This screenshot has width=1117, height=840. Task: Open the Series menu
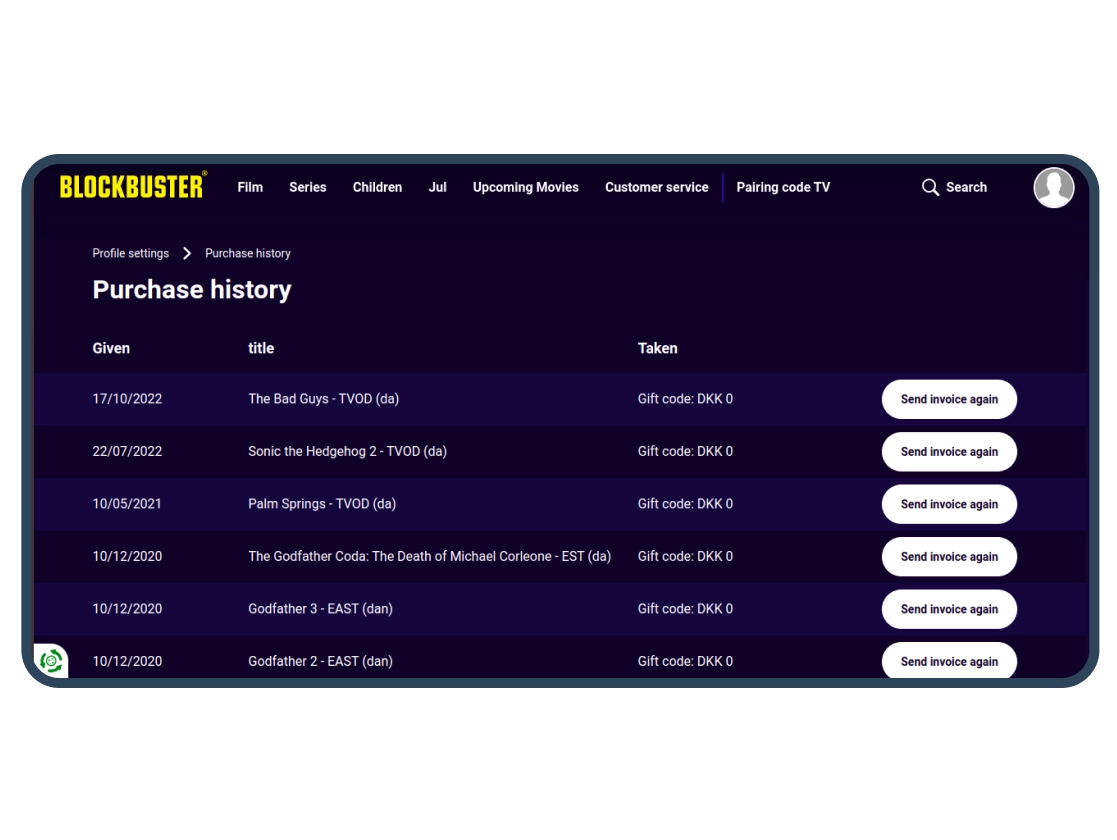(x=308, y=187)
